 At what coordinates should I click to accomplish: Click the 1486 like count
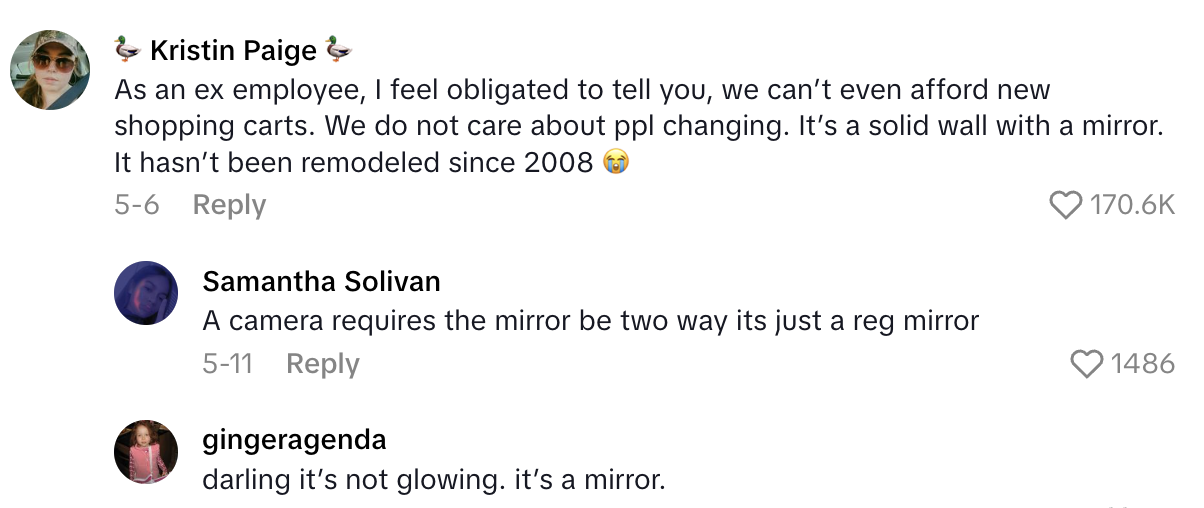click(1142, 364)
